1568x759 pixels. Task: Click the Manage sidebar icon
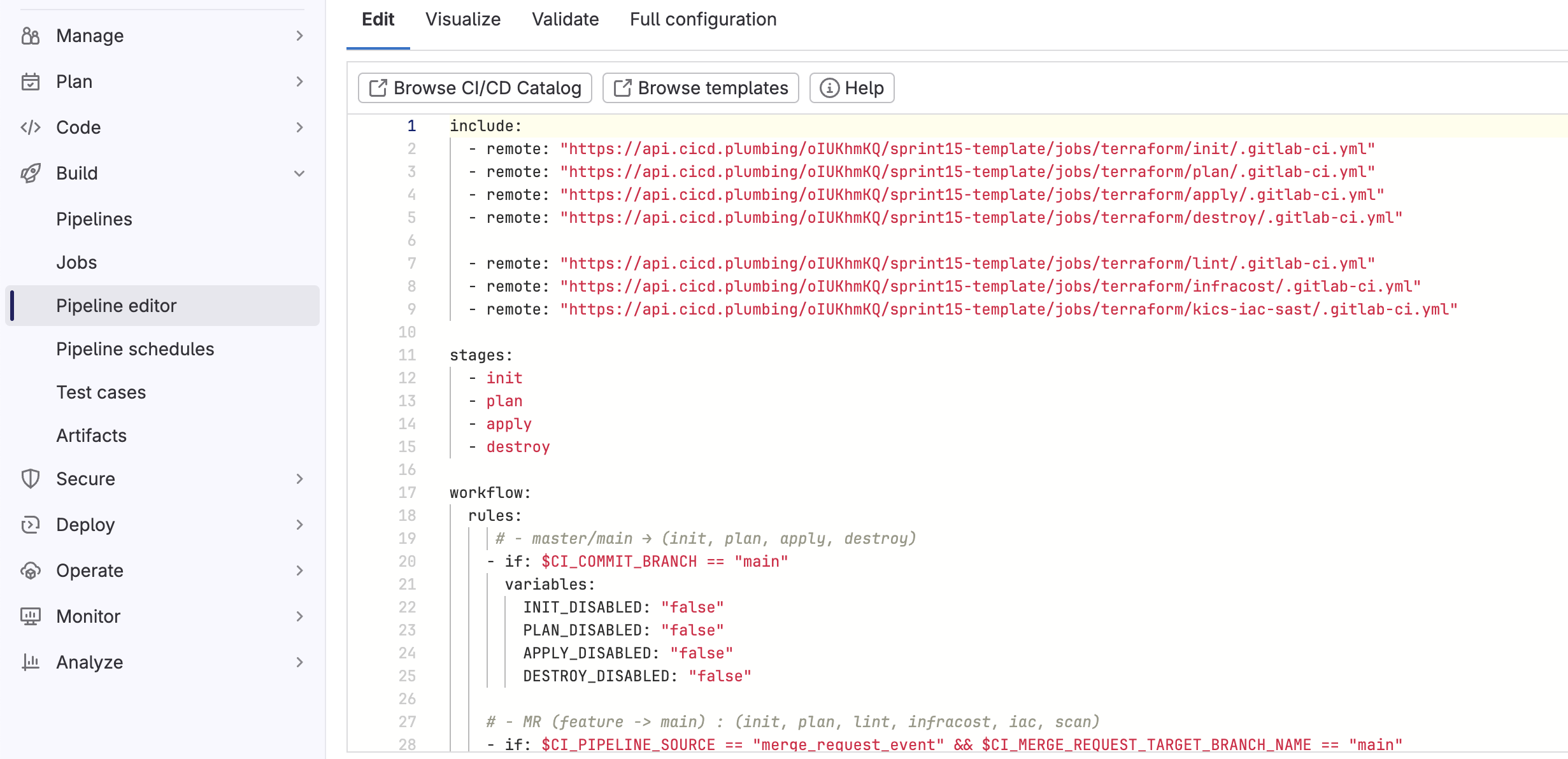pyautogui.click(x=30, y=36)
